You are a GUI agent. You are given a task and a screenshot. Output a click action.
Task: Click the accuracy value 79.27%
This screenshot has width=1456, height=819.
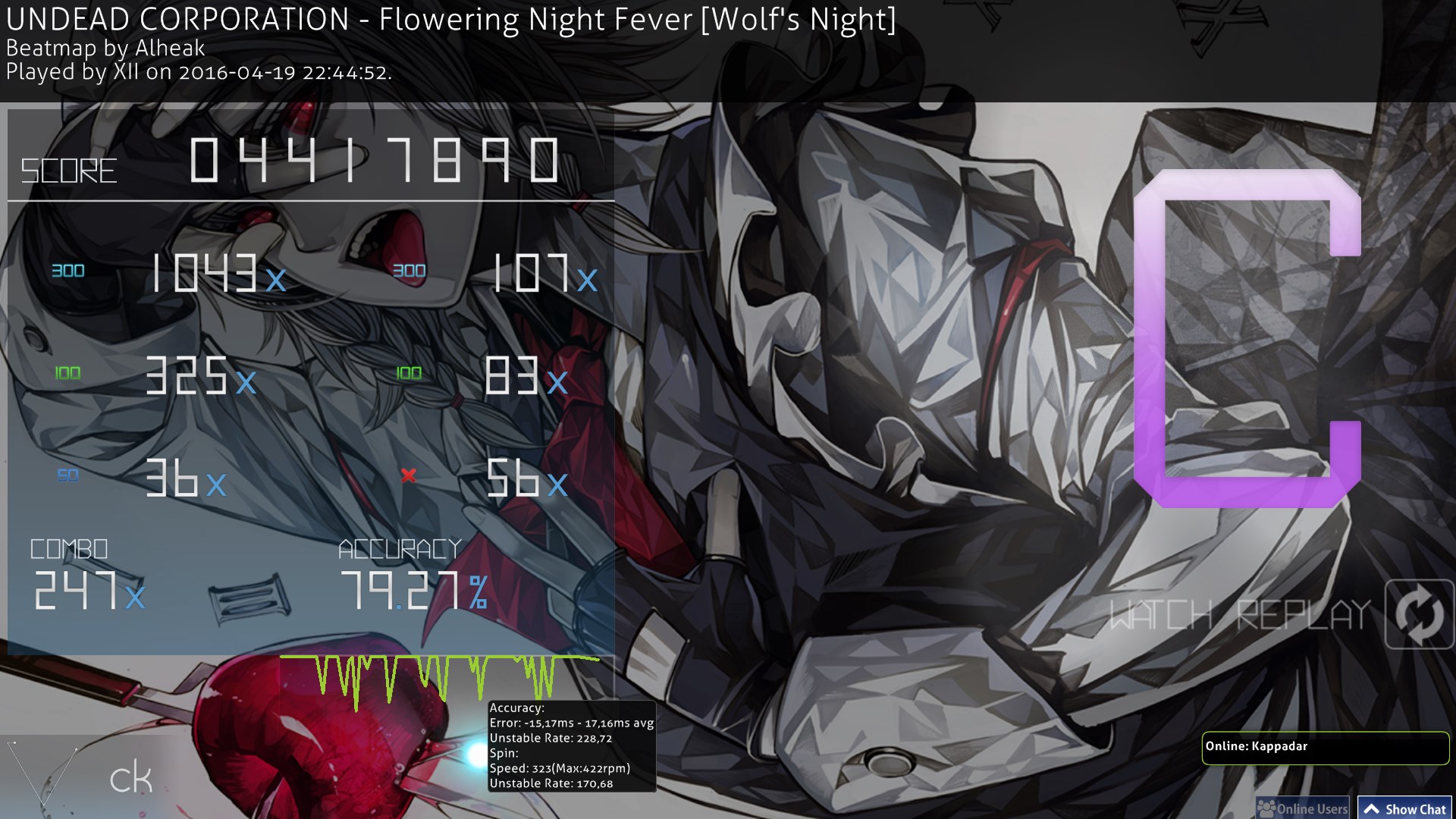point(414,591)
